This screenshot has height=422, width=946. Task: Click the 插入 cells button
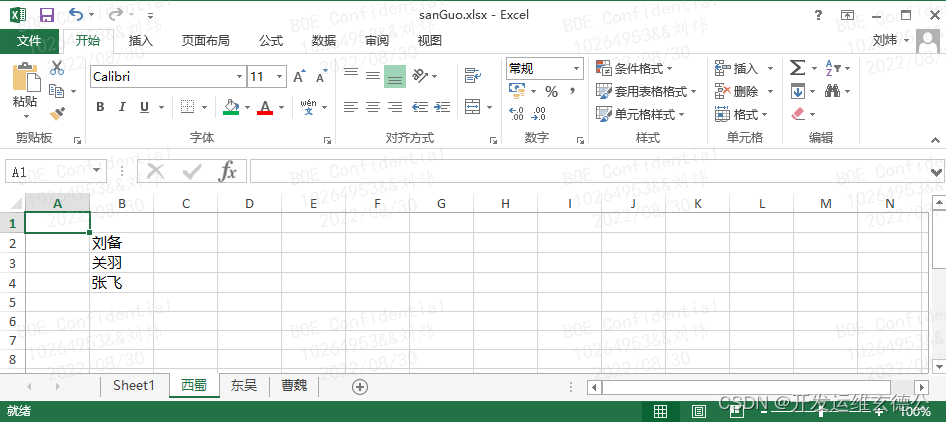tap(744, 69)
